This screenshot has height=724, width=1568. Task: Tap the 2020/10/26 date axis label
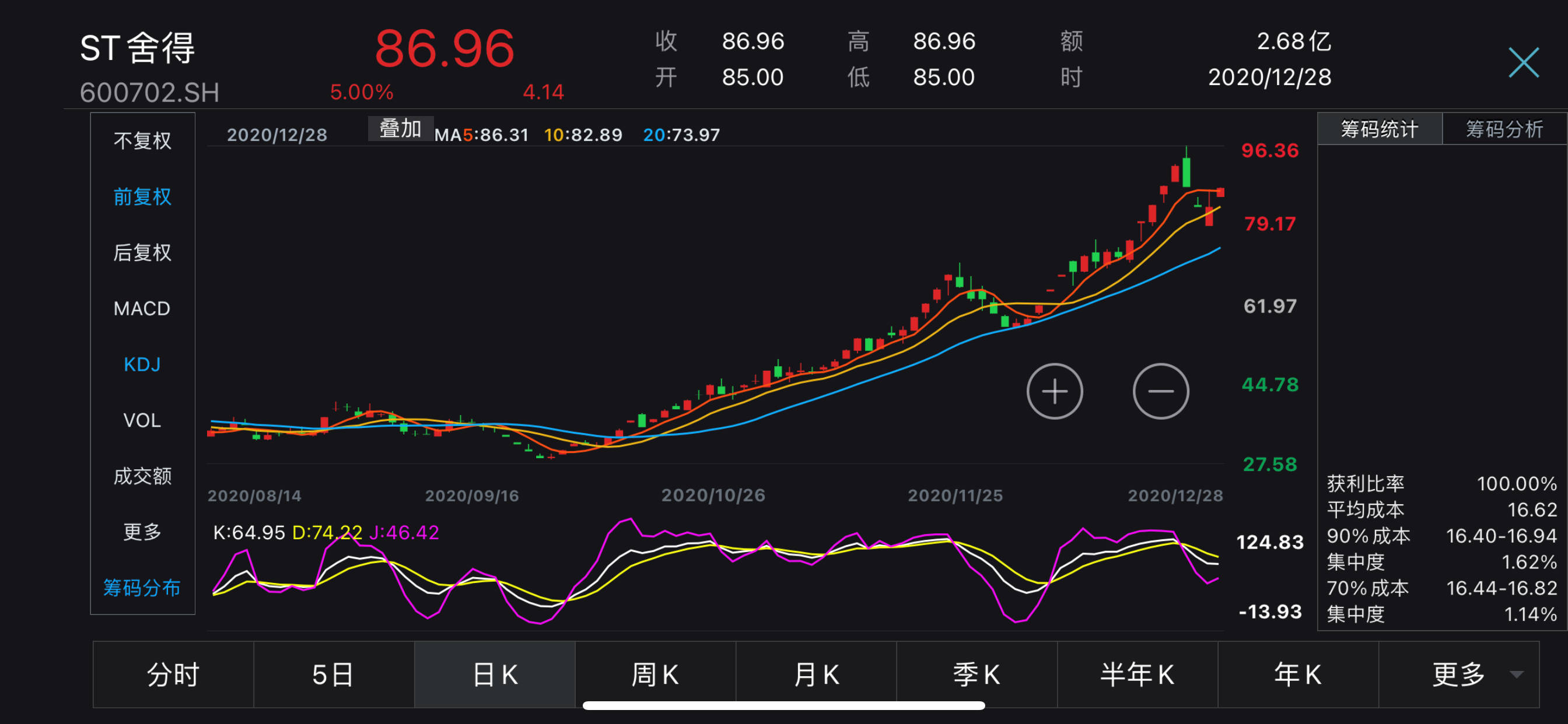click(x=713, y=495)
